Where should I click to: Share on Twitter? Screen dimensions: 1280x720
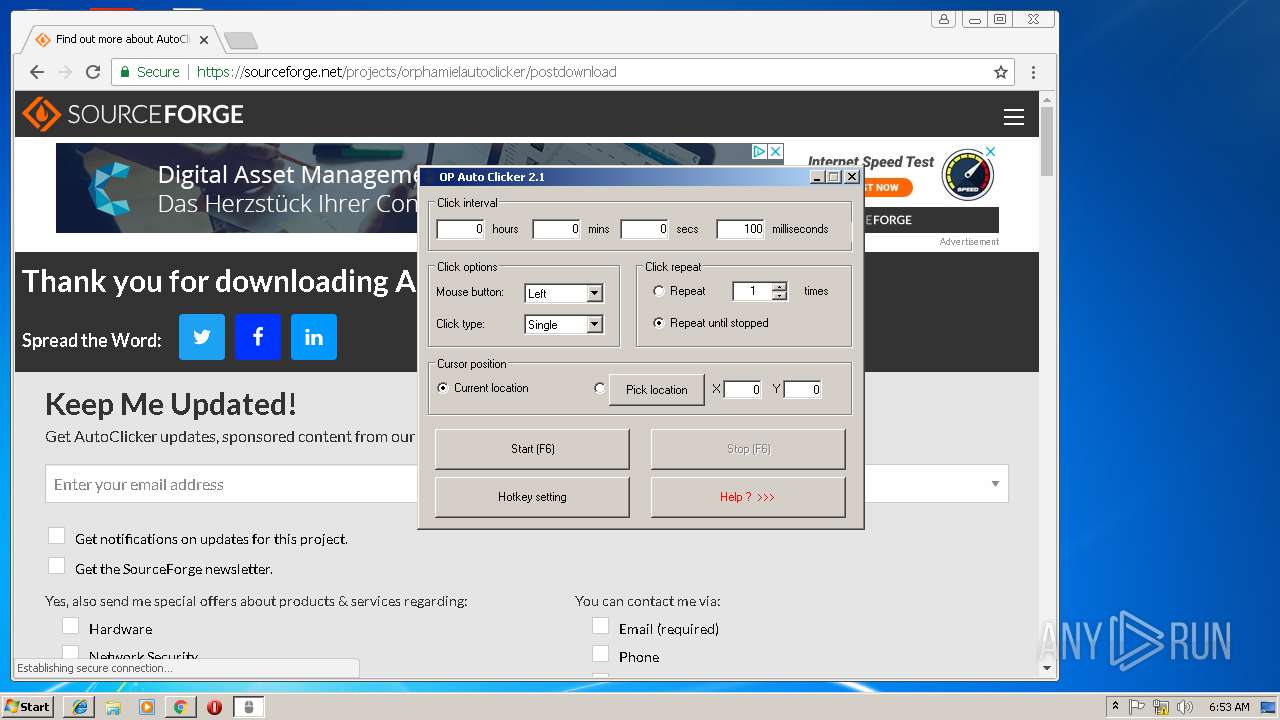point(202,337)
